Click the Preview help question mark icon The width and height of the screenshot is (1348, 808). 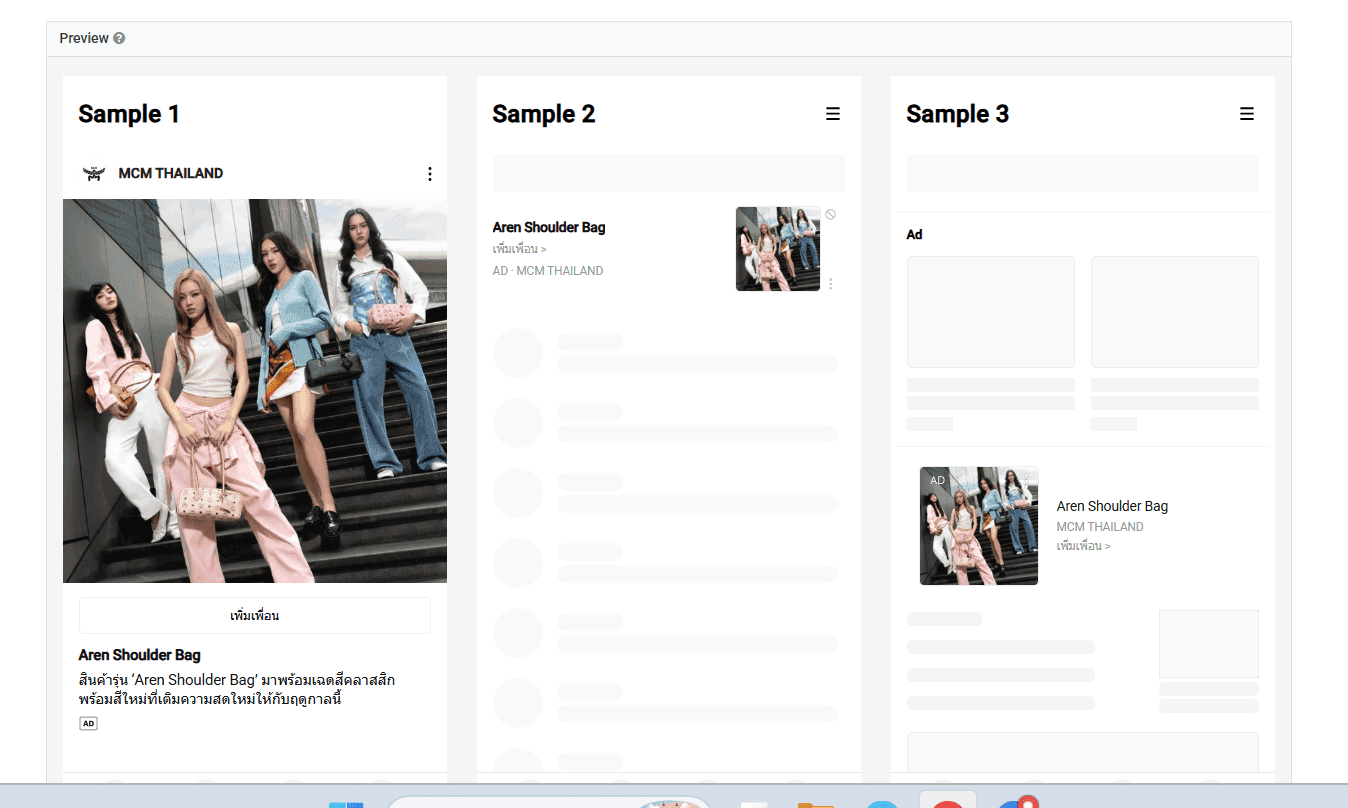click(x=119, y=39)
